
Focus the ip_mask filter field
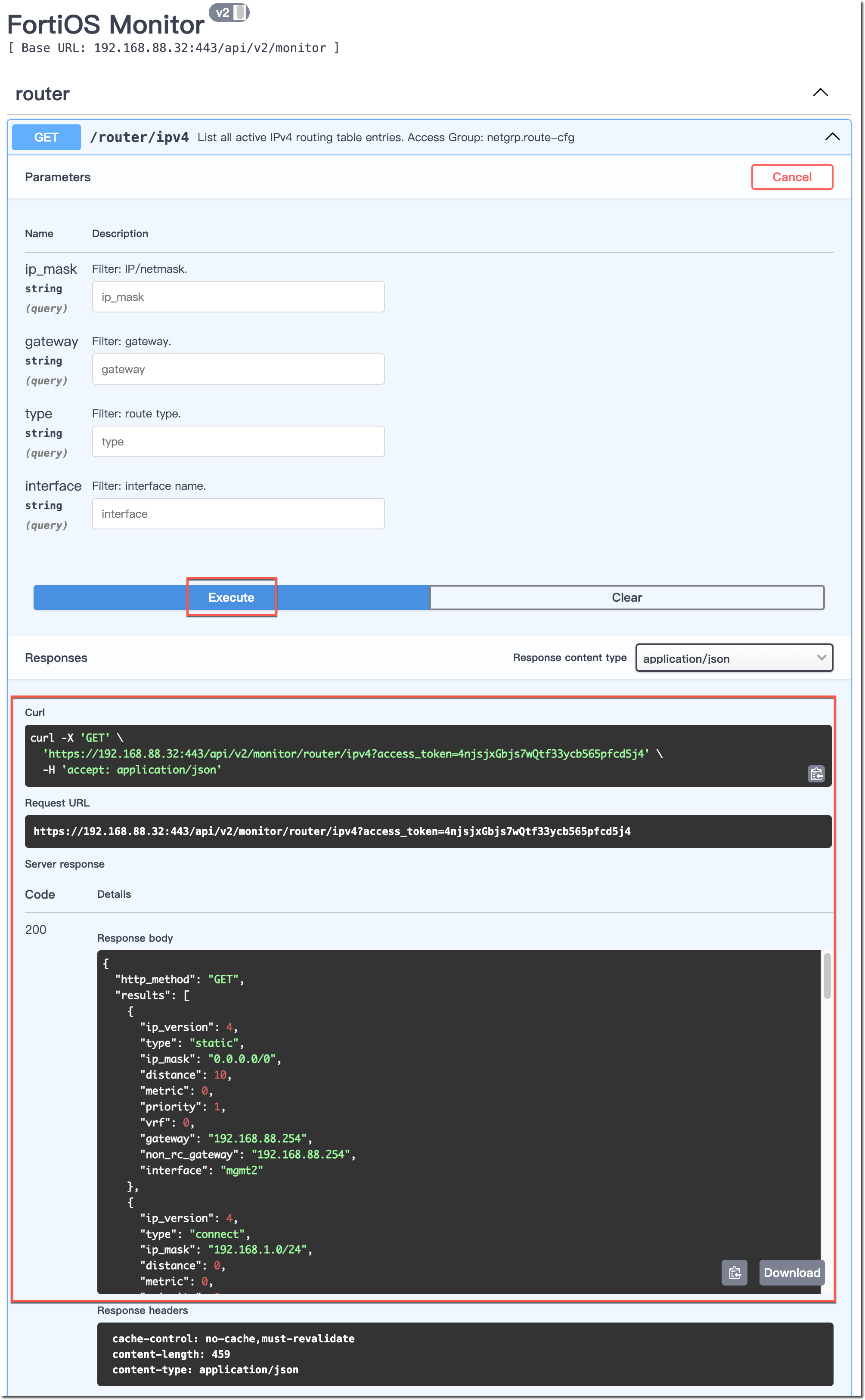point(238,297)
